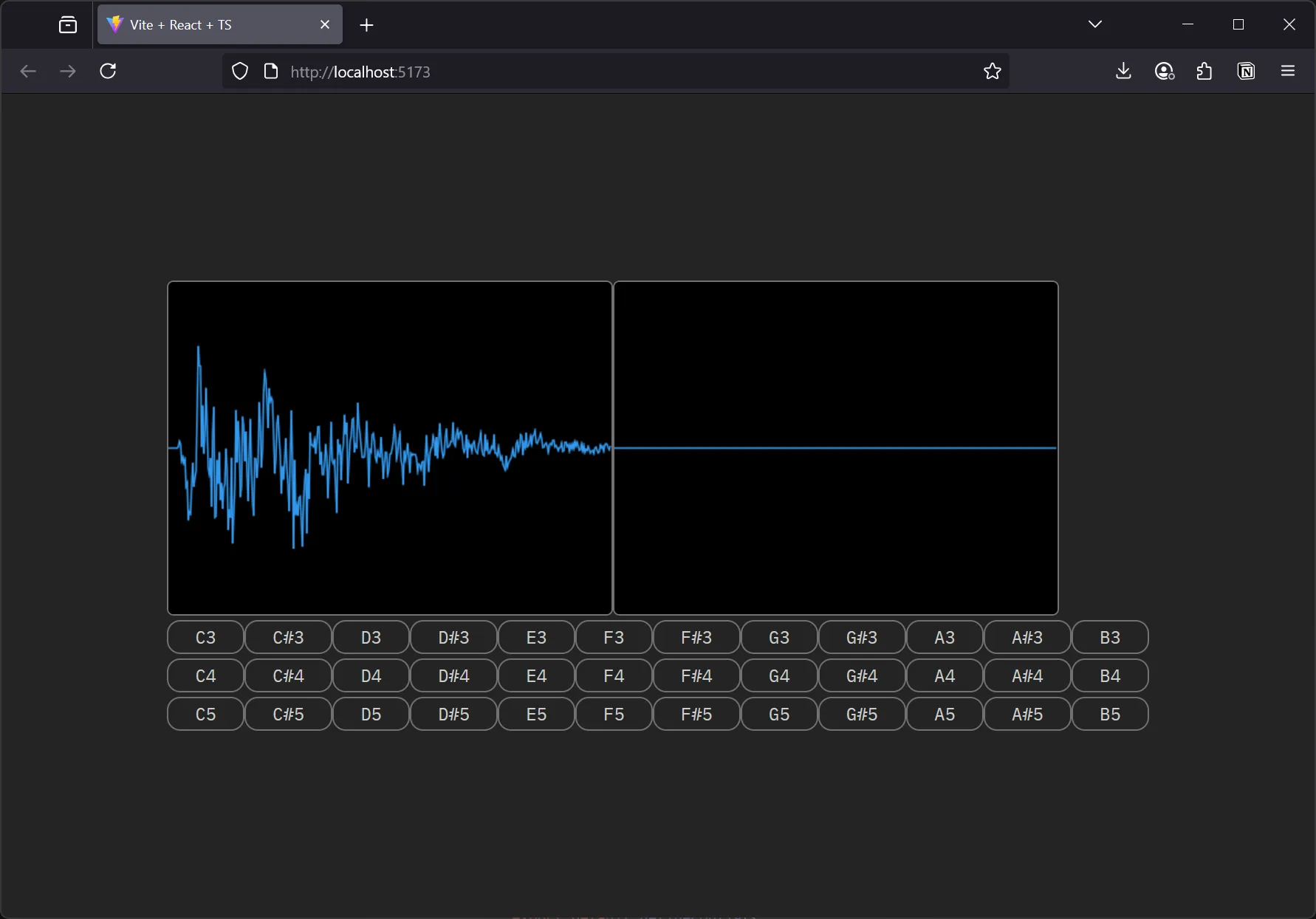Reload the current page

point(108,71)
